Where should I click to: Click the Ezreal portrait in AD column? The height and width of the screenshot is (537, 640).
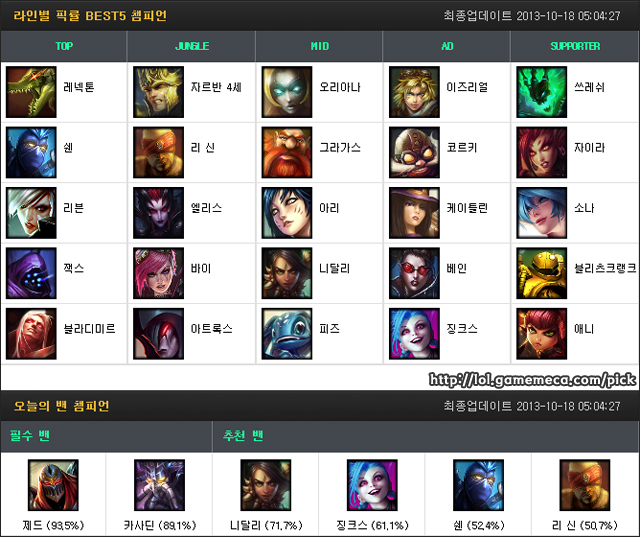(414, 92)
